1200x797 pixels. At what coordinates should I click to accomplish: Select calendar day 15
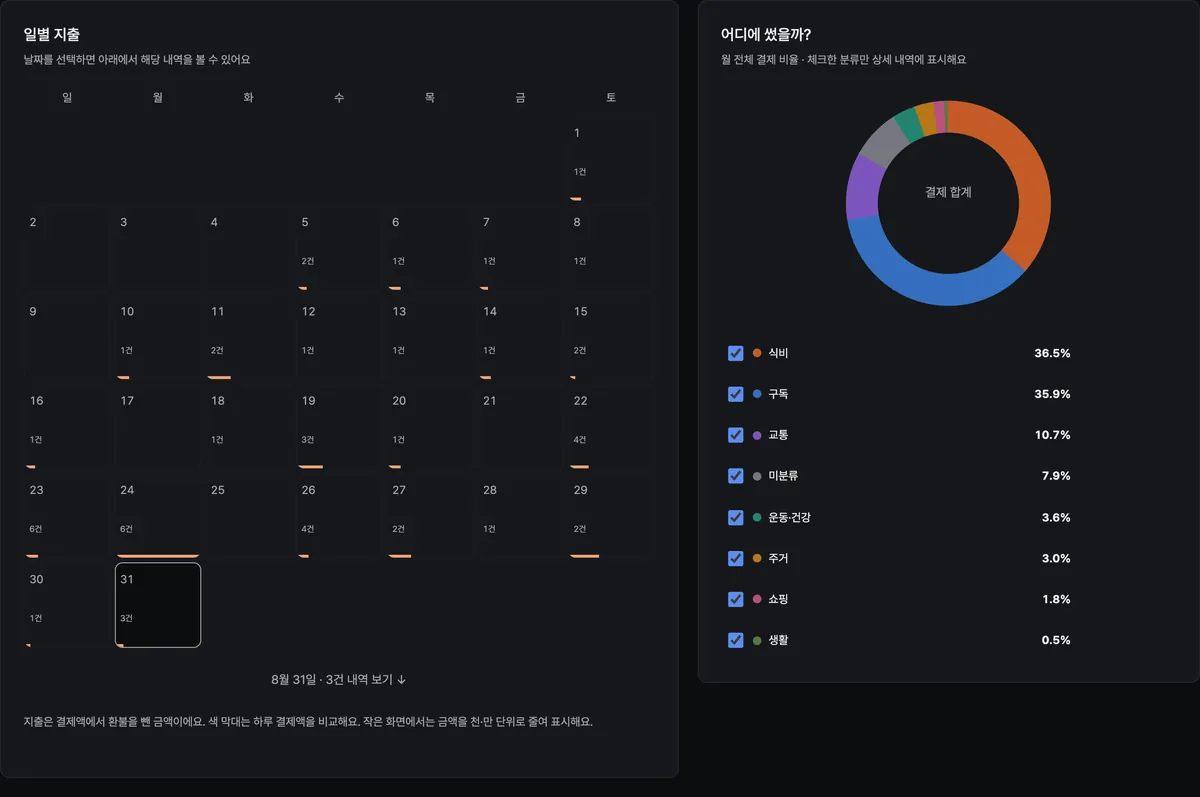coord(610,338)
